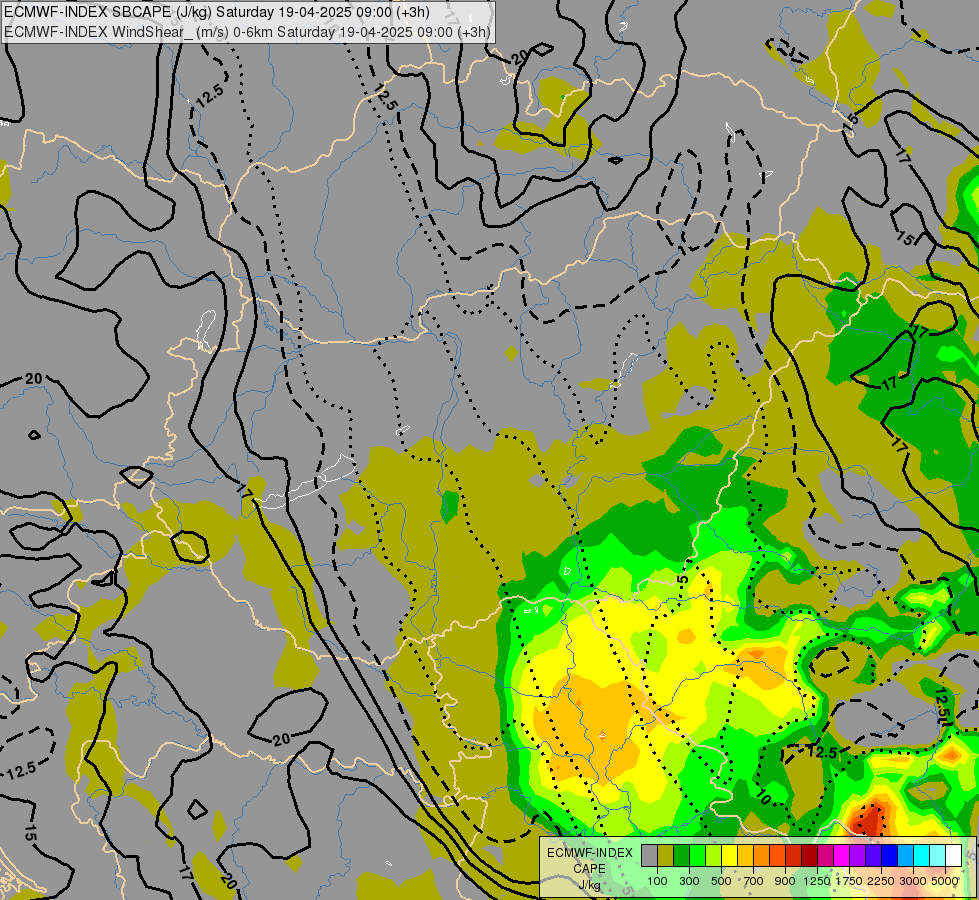This screenshot has height=900, width=979.
Task: Select the indigo swatch before the 2250 tick
Action: 873,856
